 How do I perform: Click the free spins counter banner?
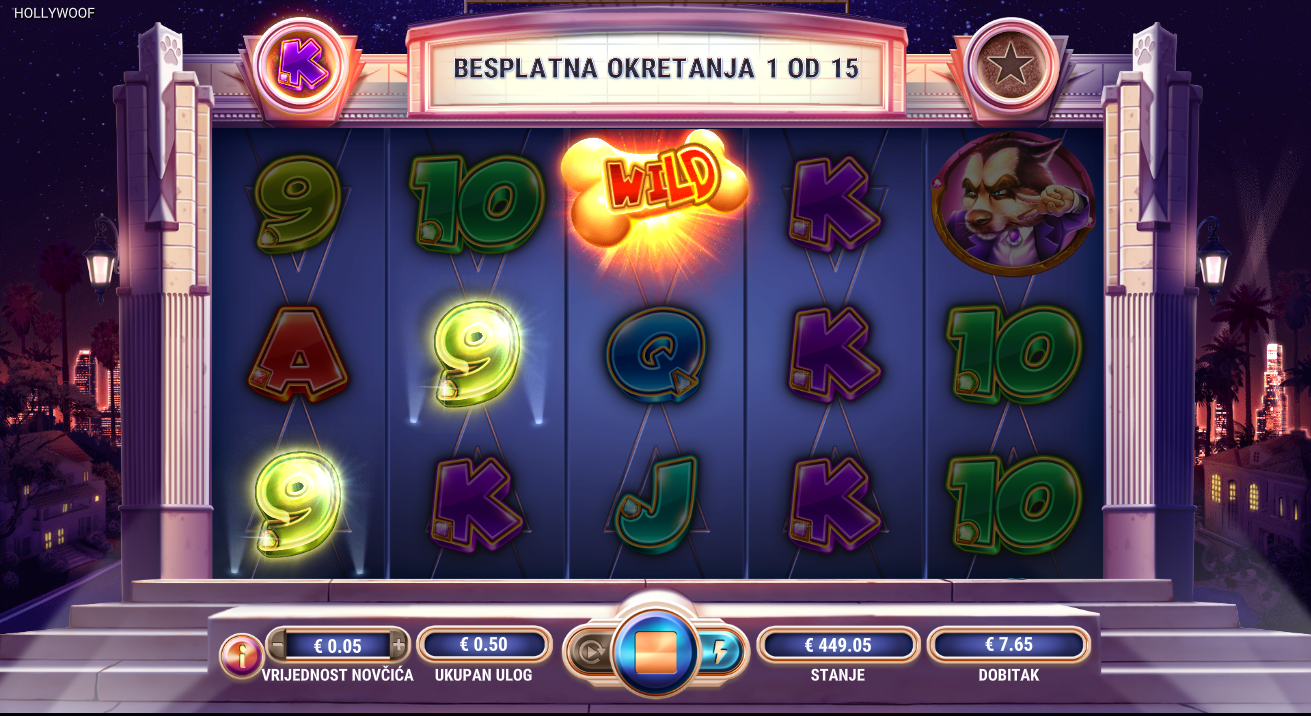[x=656, y=68]
